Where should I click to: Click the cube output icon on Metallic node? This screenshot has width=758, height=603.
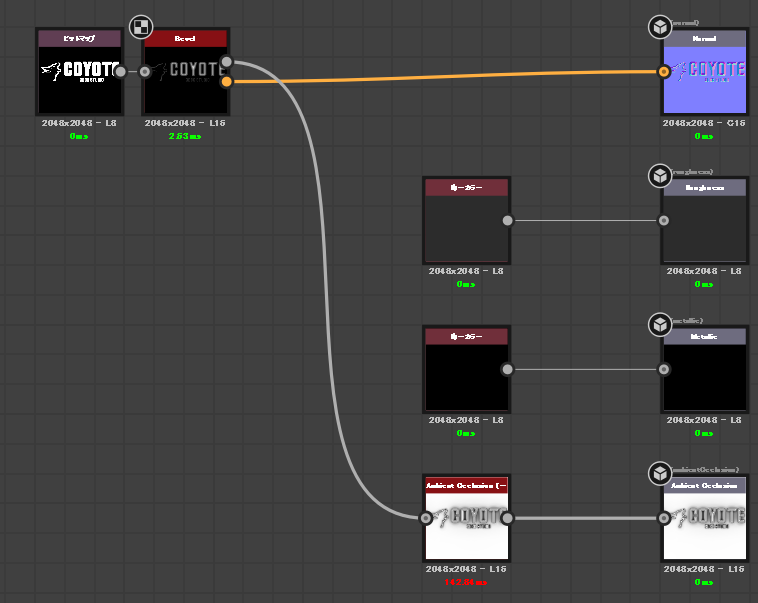tap(660, 325)
